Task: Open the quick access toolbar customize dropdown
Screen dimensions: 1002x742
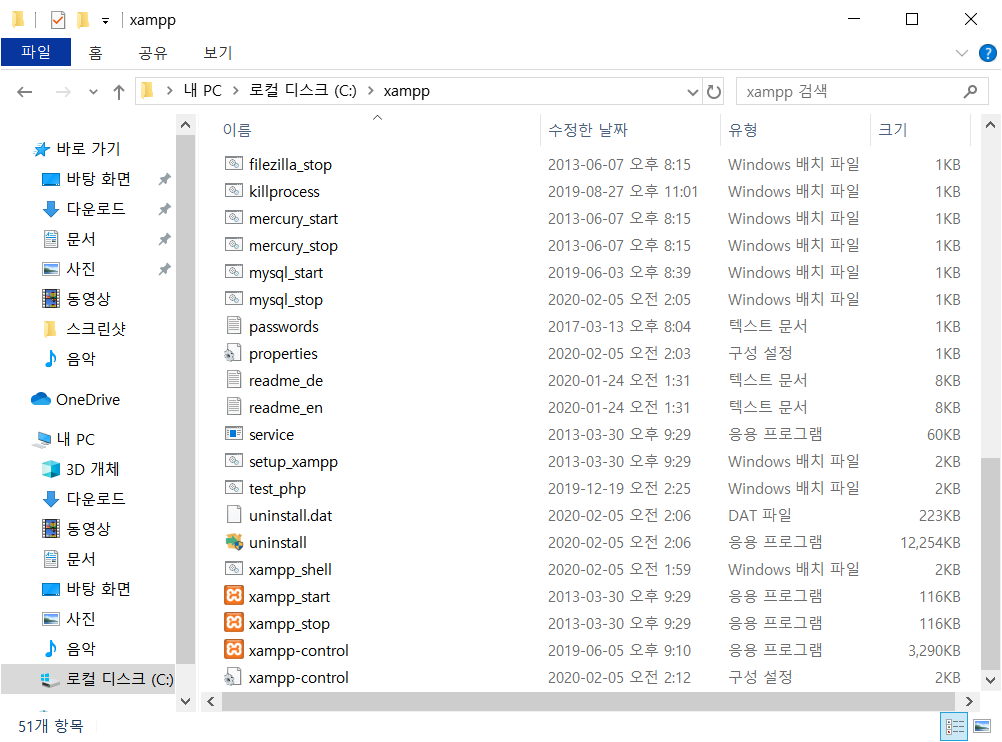Action: (105, 21)
